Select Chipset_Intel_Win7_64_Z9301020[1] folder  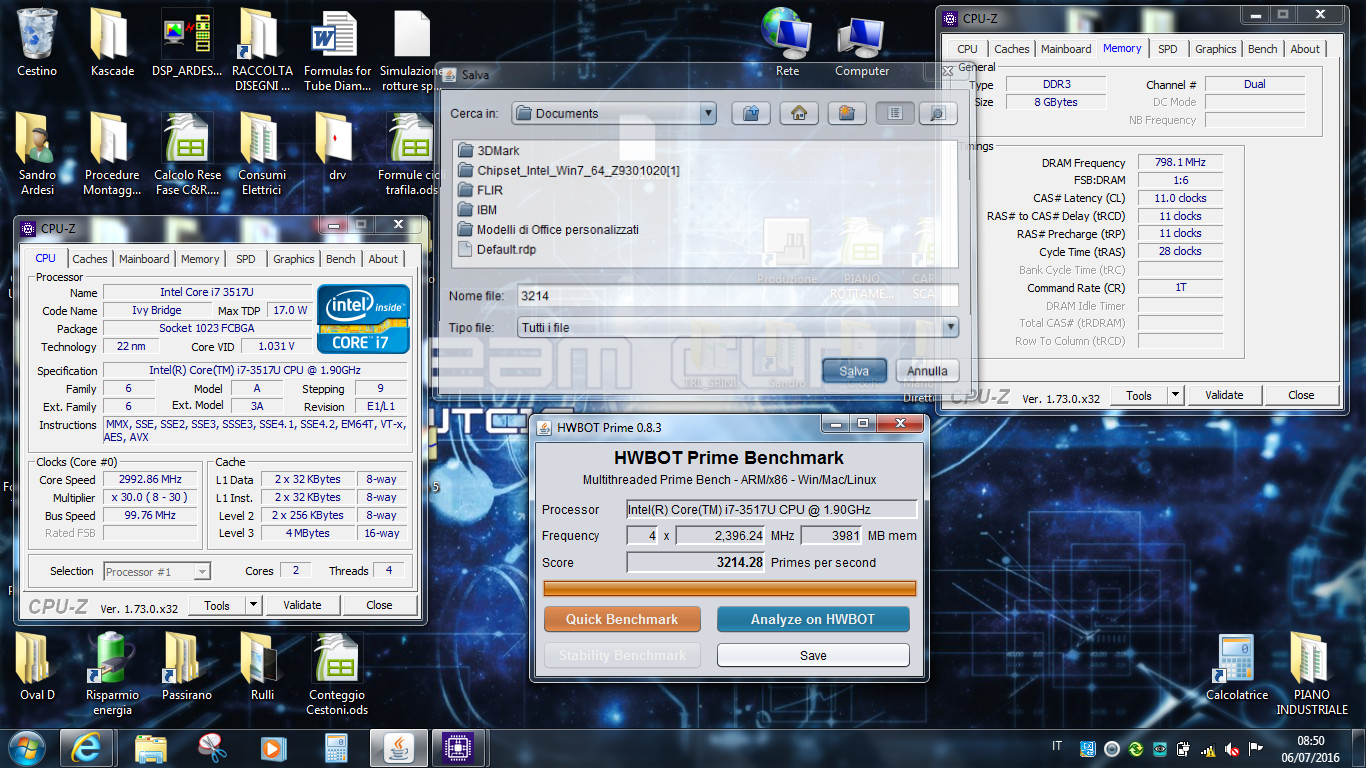coord(569,170)
